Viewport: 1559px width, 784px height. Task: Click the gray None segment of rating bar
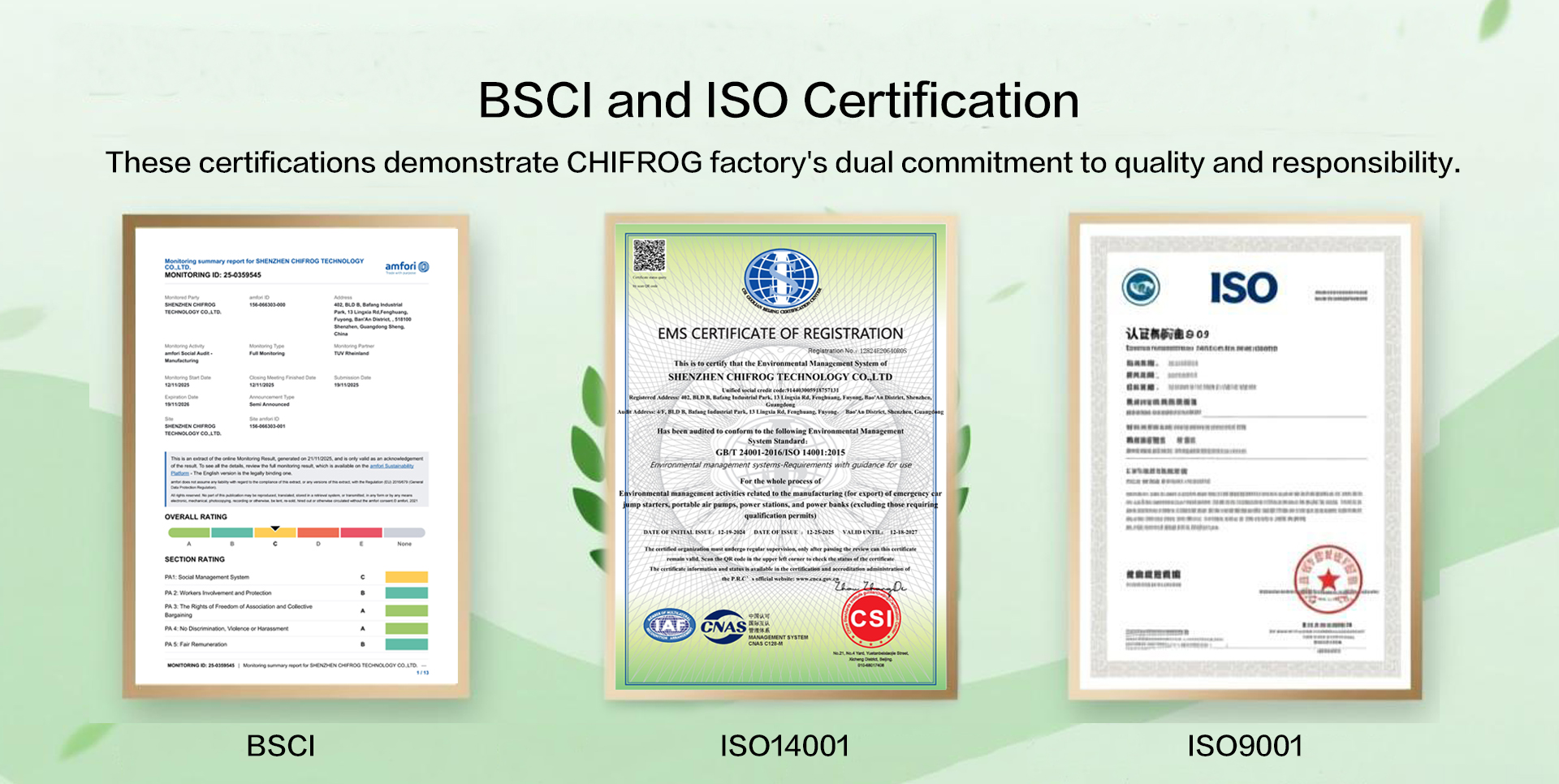[404, 533]
